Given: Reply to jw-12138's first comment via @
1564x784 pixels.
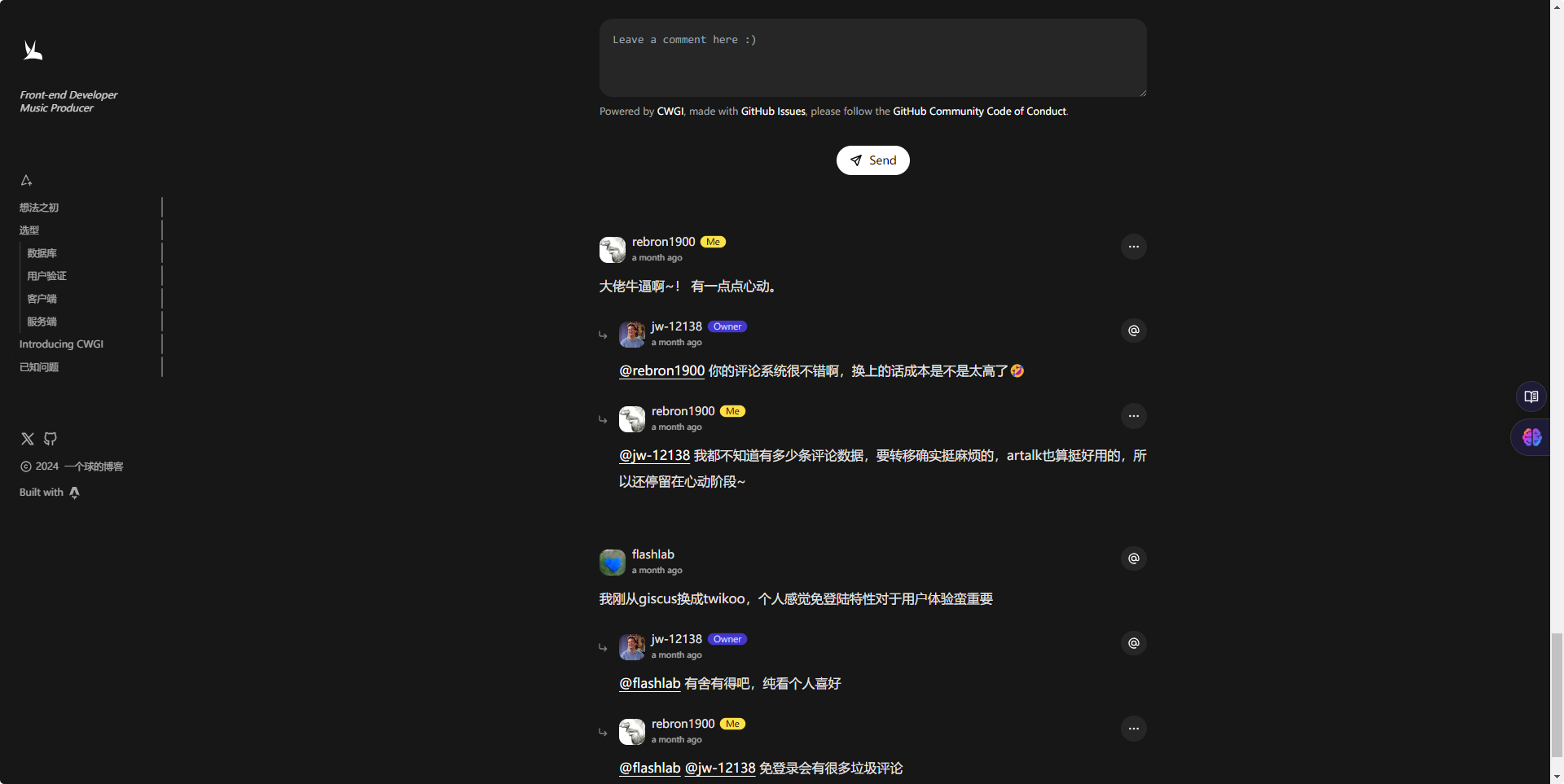Looking at the screenshot, I should [1134, 331].
